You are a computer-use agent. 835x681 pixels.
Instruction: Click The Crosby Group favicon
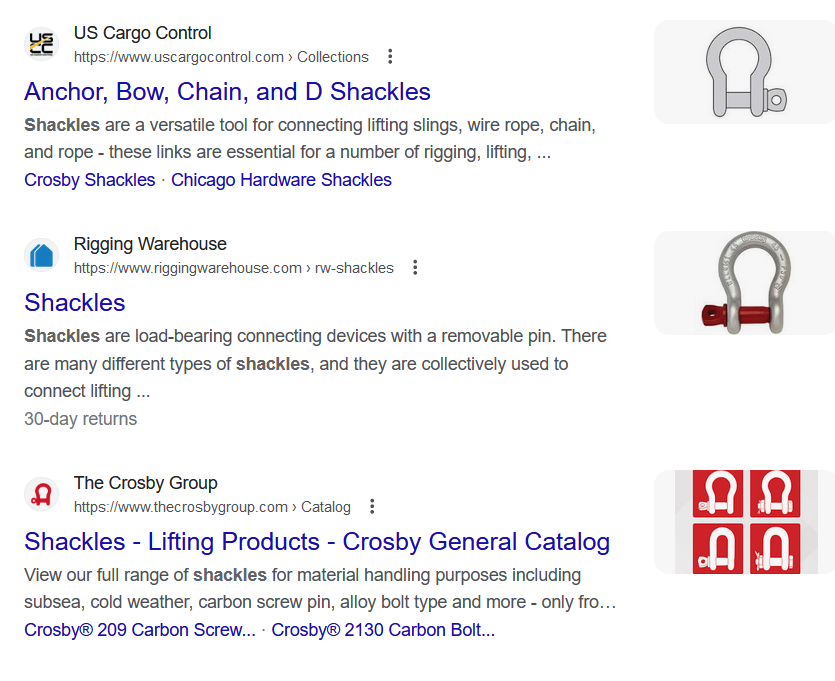(x=41, y=494)
